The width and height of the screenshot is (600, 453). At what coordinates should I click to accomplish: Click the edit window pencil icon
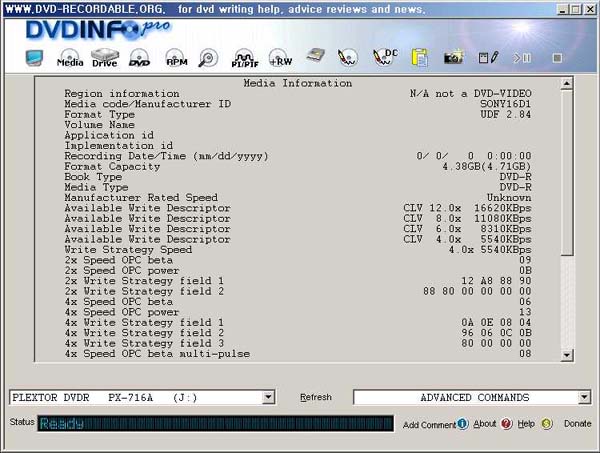click(x=489, y=58)
